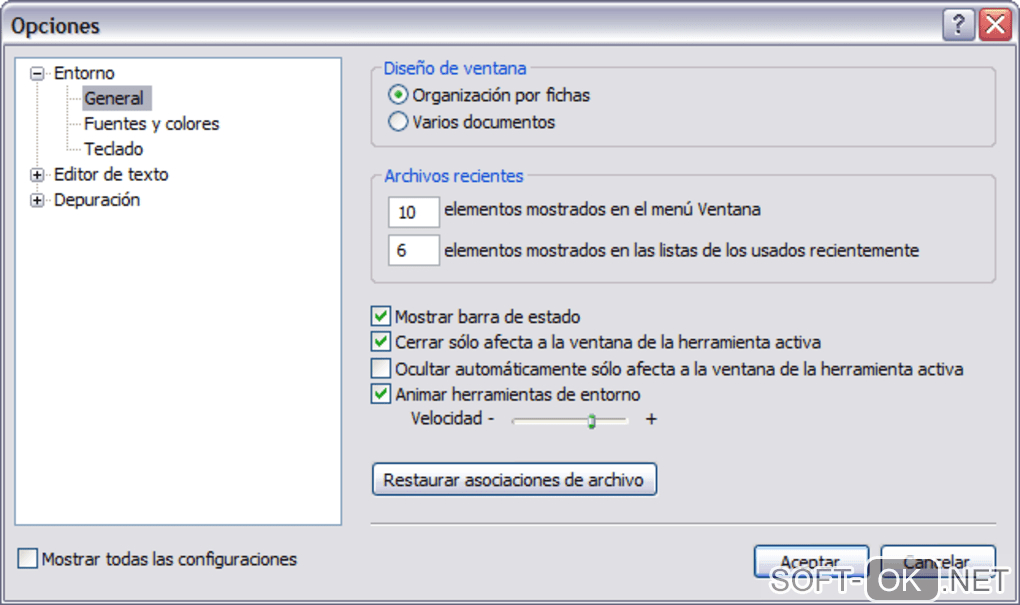Uncheck Cerrar sólo afecta a ventana activa
Image resolution: width=1020 pixels, height=605 pixels.
pos(381,342)
